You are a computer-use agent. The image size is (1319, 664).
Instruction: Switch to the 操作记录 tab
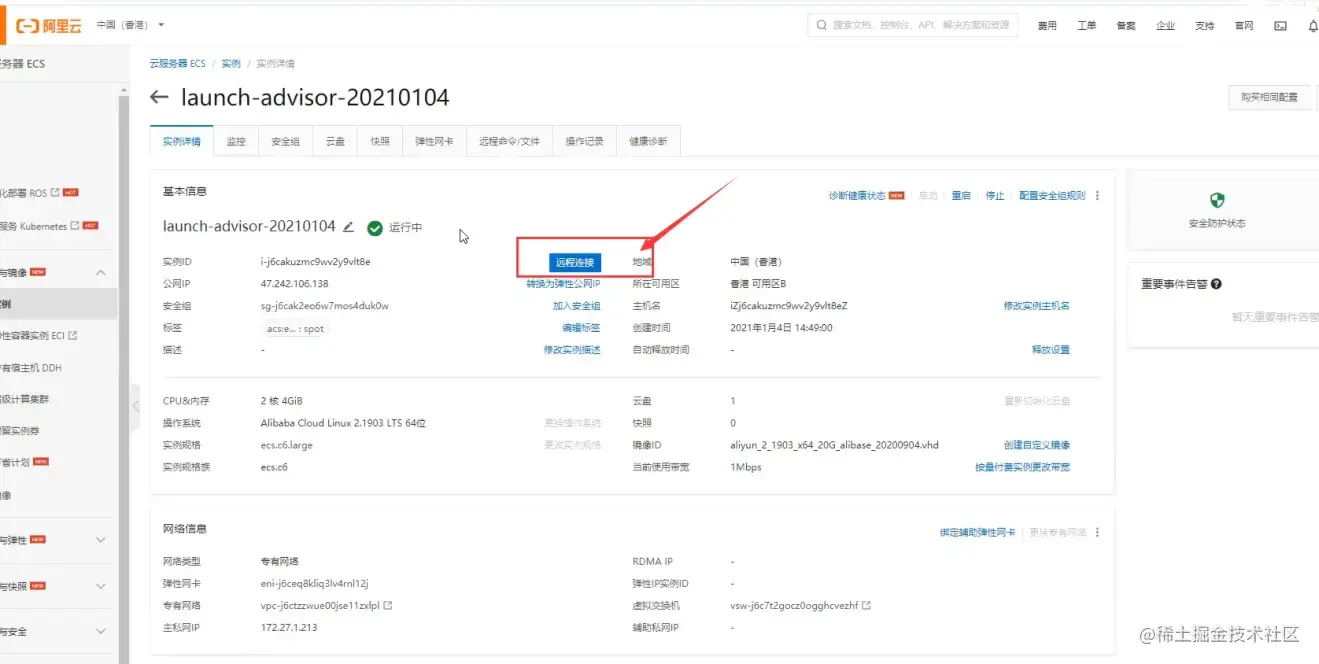point(584,141)
